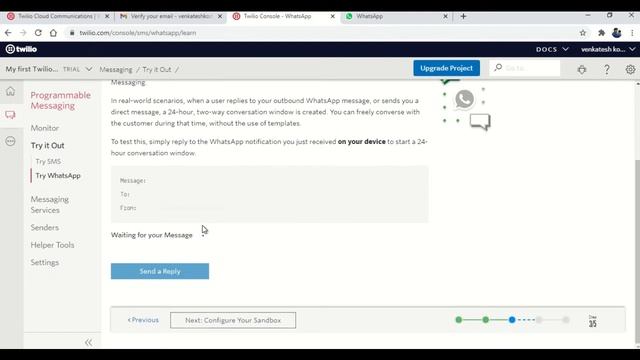Screen dimensions: 640x360
Task: Select Try SMS in the sidebar
Action: 48,162
